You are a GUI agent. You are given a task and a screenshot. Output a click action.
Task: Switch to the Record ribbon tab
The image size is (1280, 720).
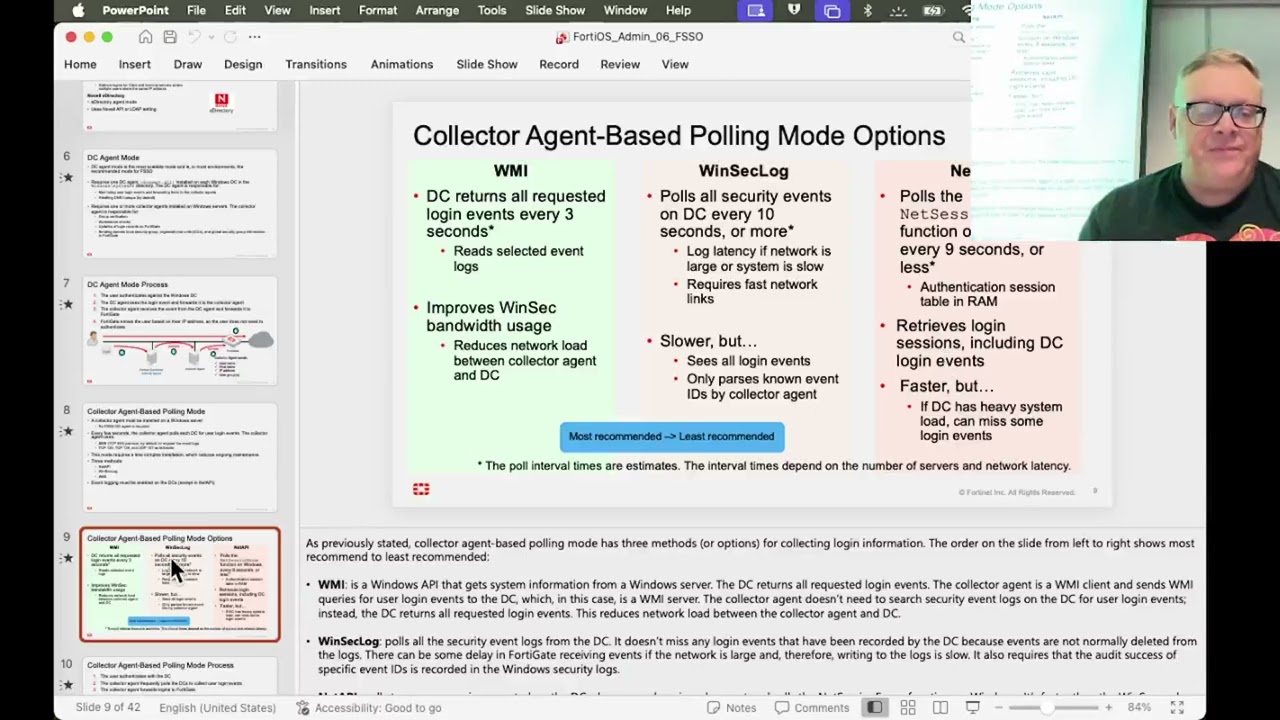[x=559, y=64]
